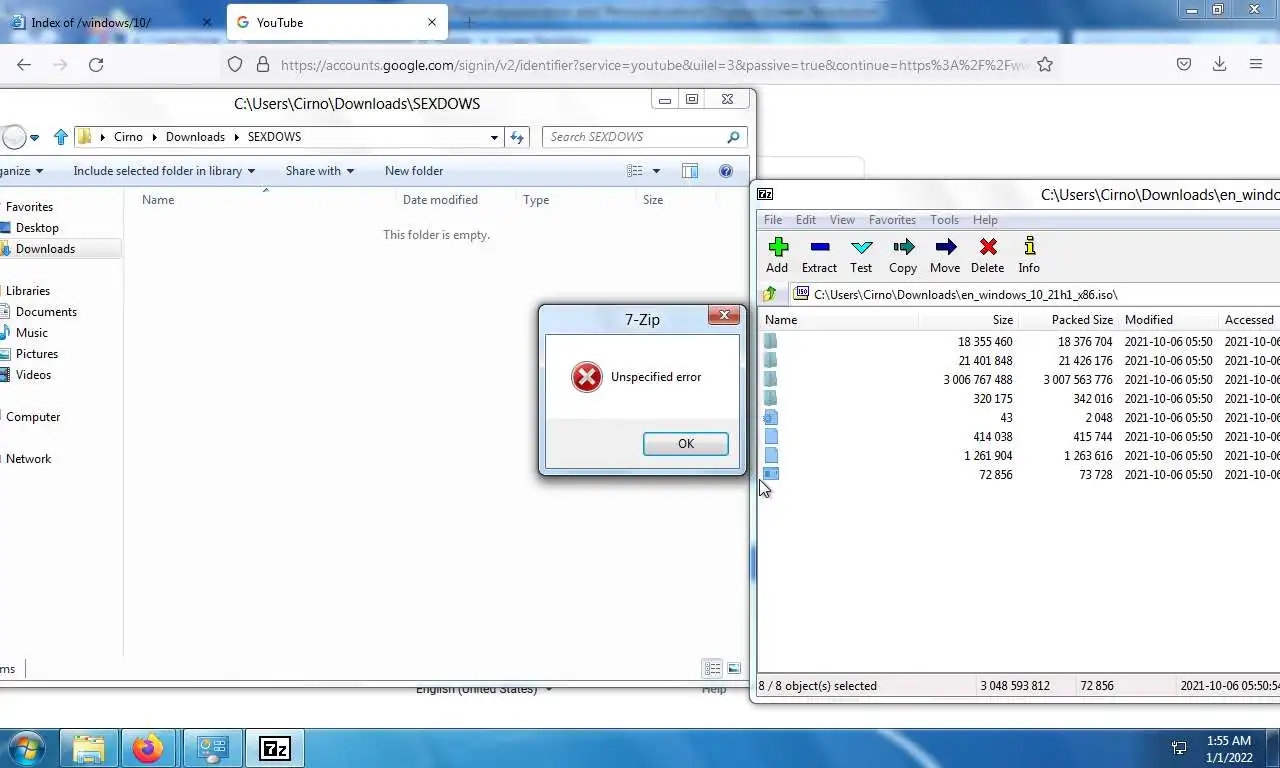The height and width of the screenshot is (768, 1280).
Task: Close the 7-Zip Unspecified error dialog
Action: click(725, 315)
